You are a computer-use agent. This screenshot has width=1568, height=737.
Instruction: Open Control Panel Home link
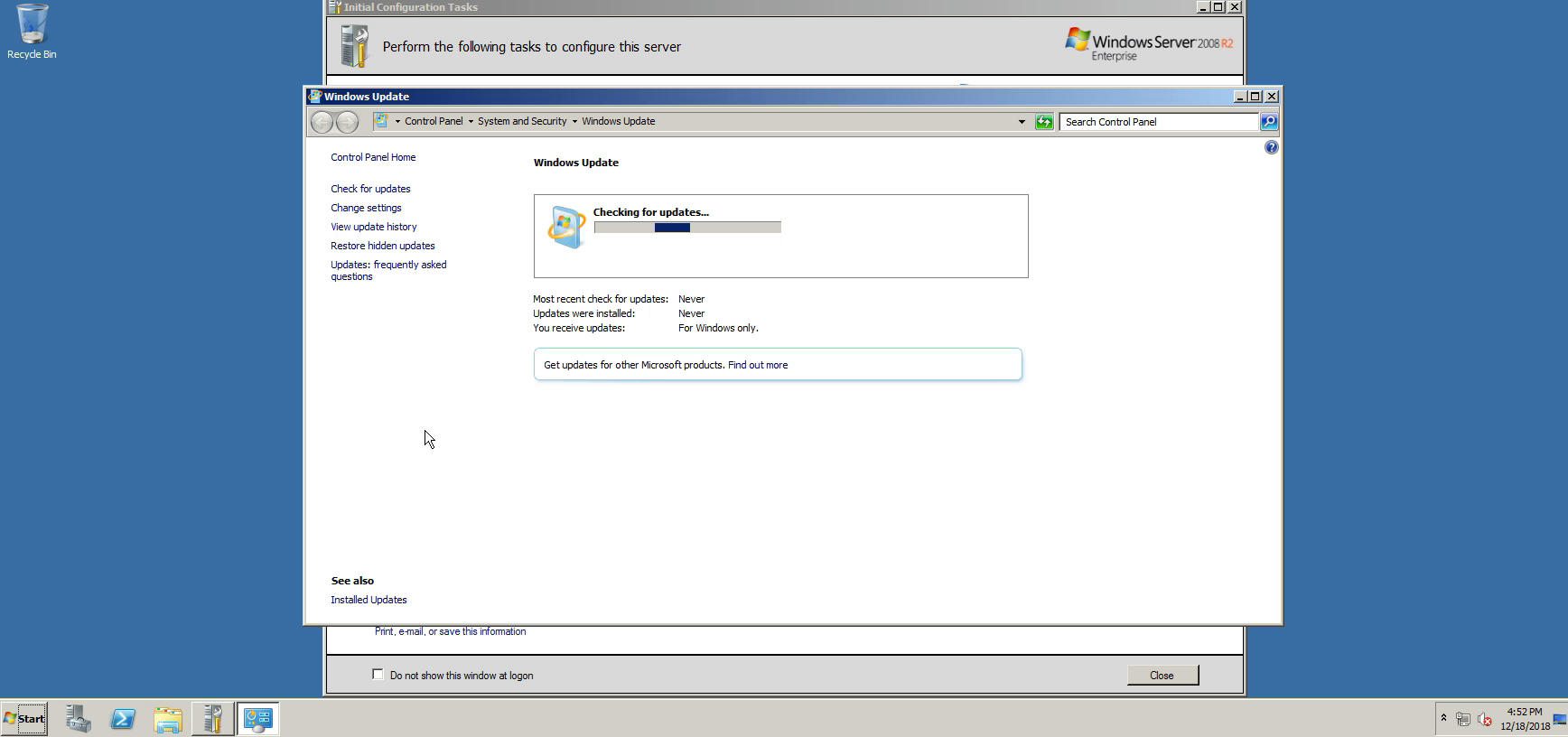tap(373, 157)
